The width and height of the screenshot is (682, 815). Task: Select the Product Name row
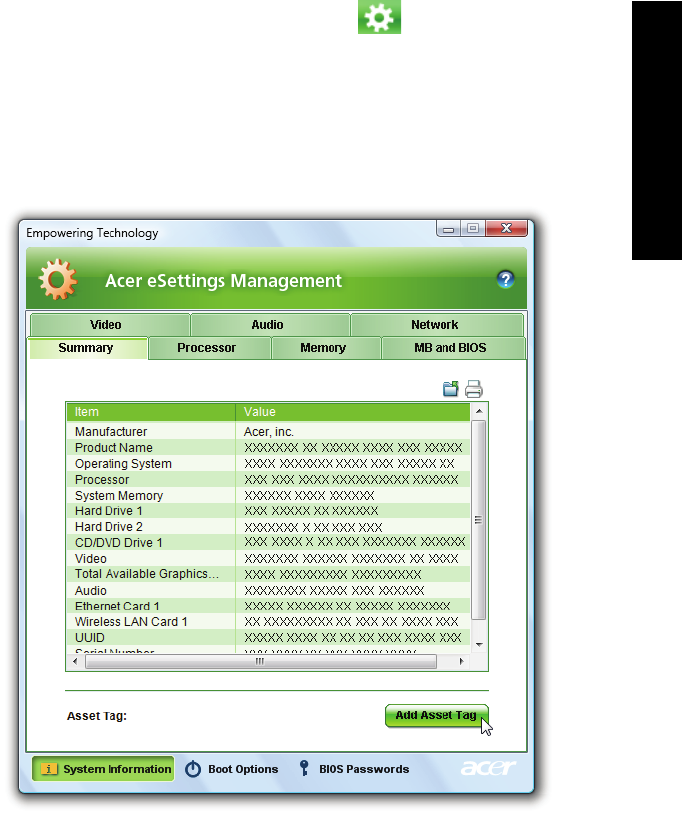coord(268,448)
